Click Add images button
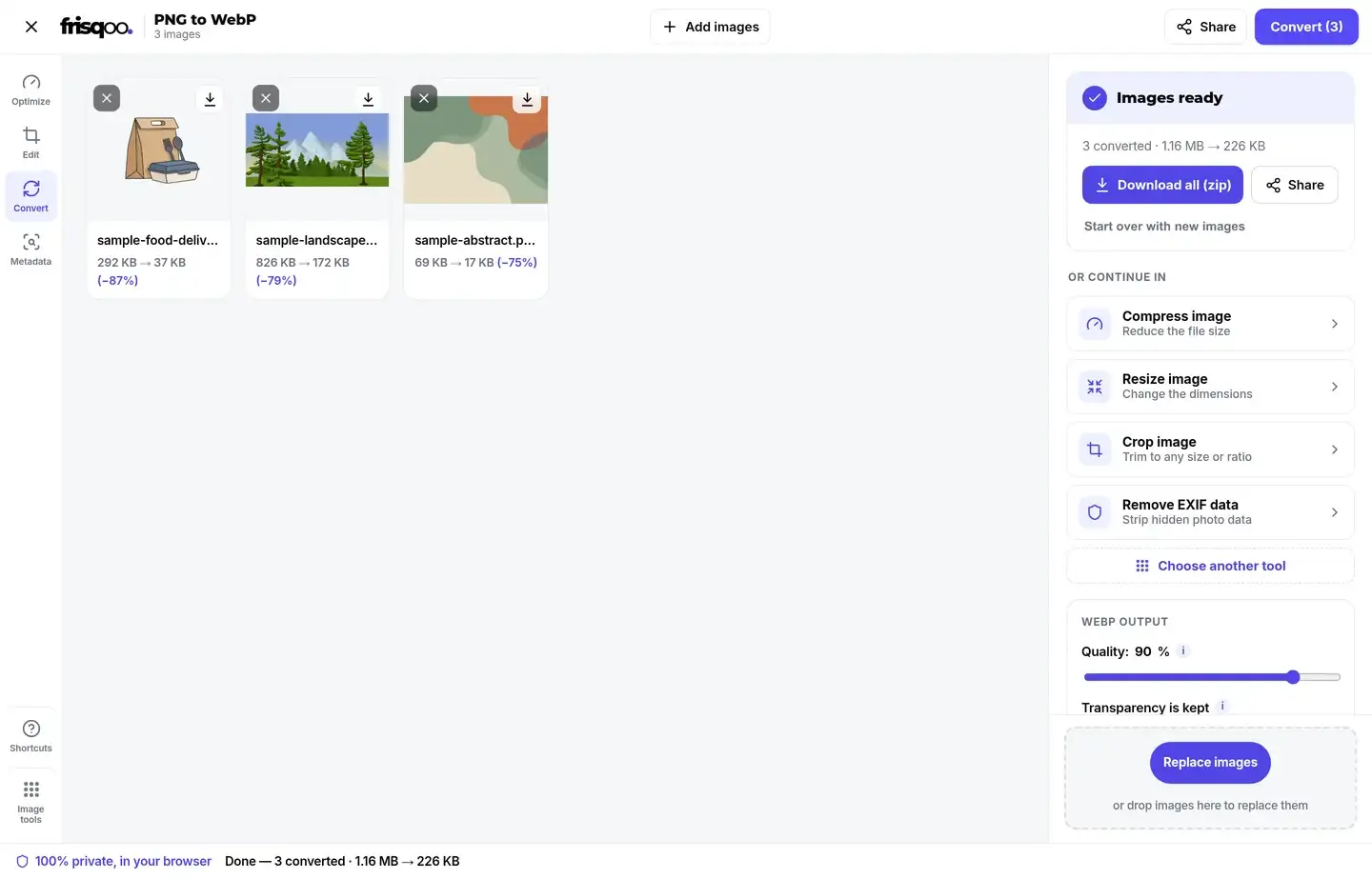The image size is (1372, 879). (x=710, y=27)
